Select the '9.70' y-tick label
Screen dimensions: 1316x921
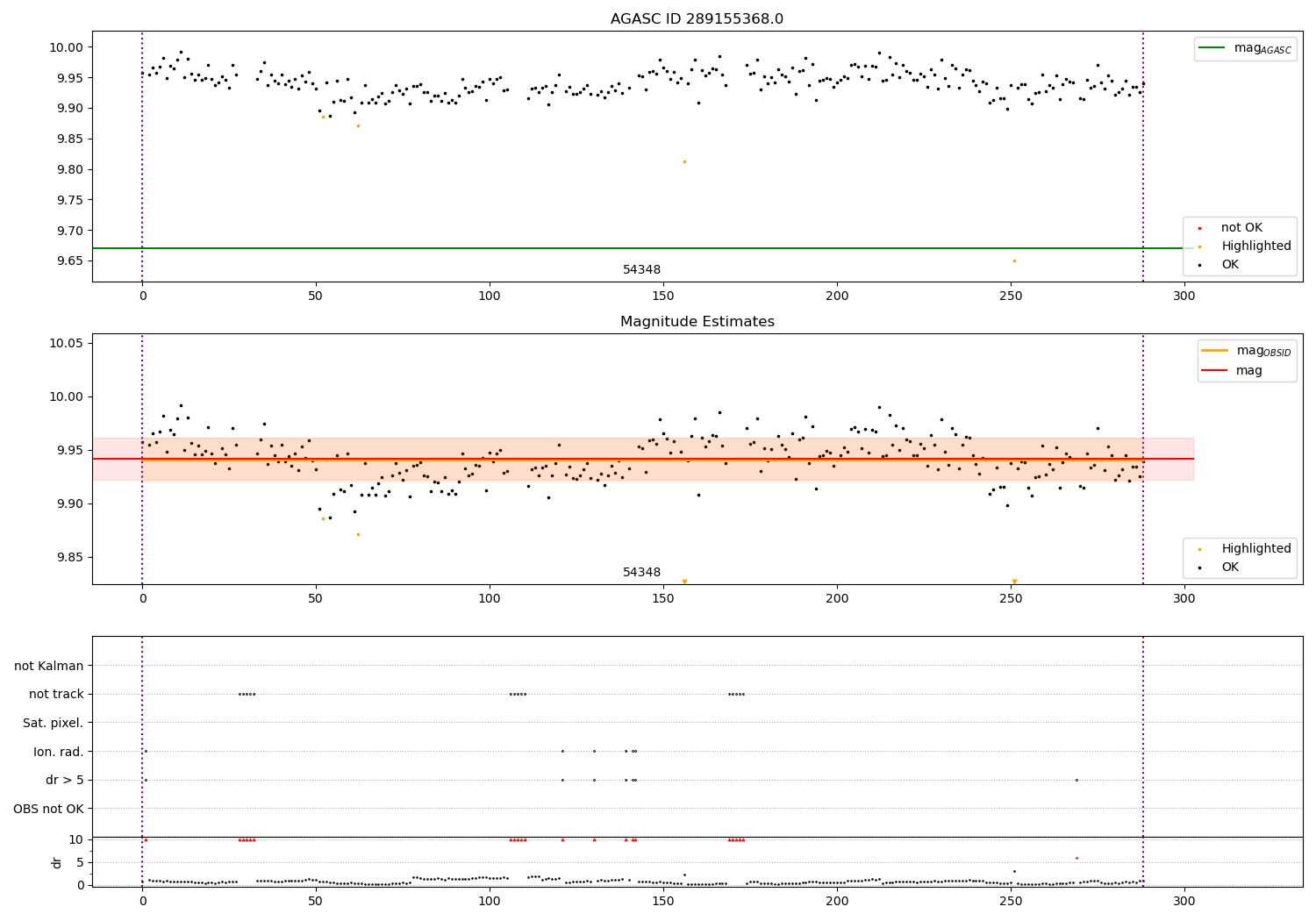pyautogui.click(x=70, y=231)
